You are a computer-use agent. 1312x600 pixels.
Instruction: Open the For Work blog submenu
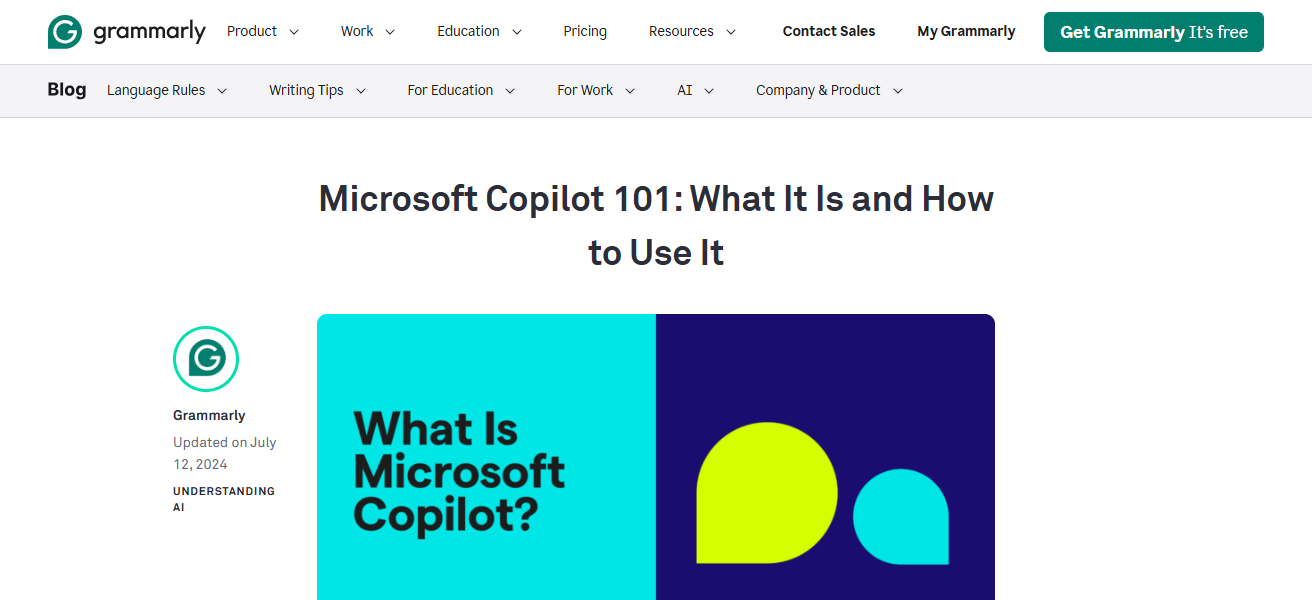[596, 90]
